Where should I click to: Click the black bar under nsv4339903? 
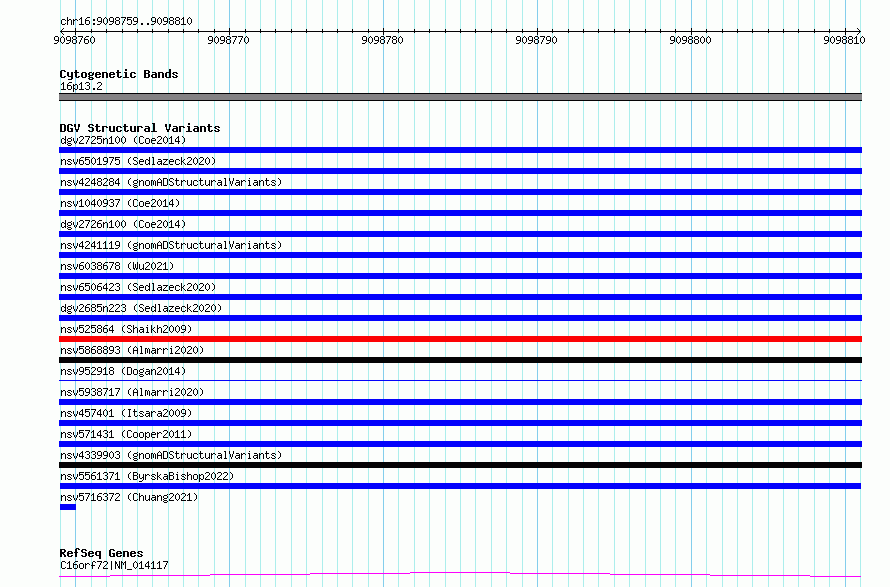[x=460, y=465]
